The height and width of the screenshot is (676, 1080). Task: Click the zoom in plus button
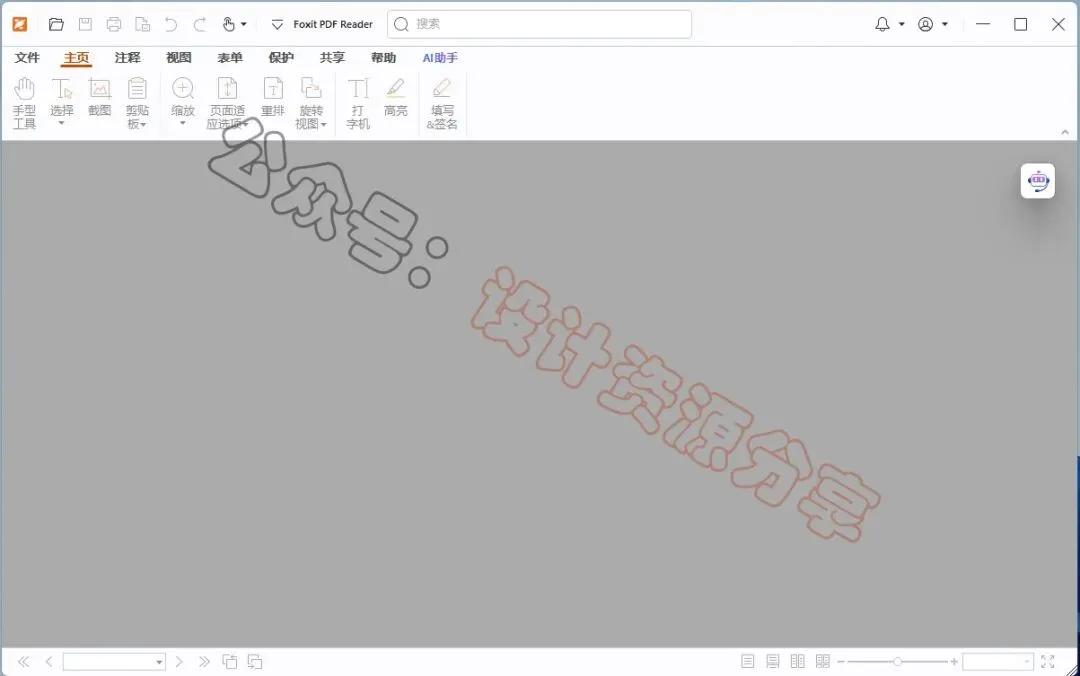(954, 662)
